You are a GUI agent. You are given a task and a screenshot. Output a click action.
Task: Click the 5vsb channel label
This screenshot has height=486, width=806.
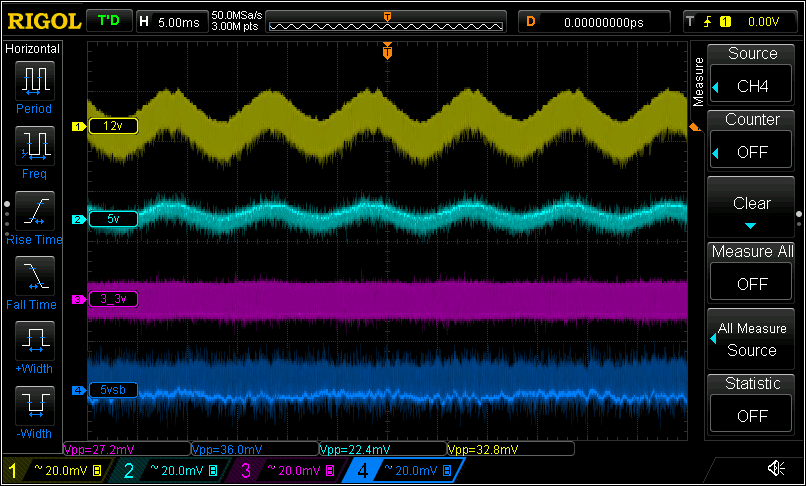(x=114, y=390)
